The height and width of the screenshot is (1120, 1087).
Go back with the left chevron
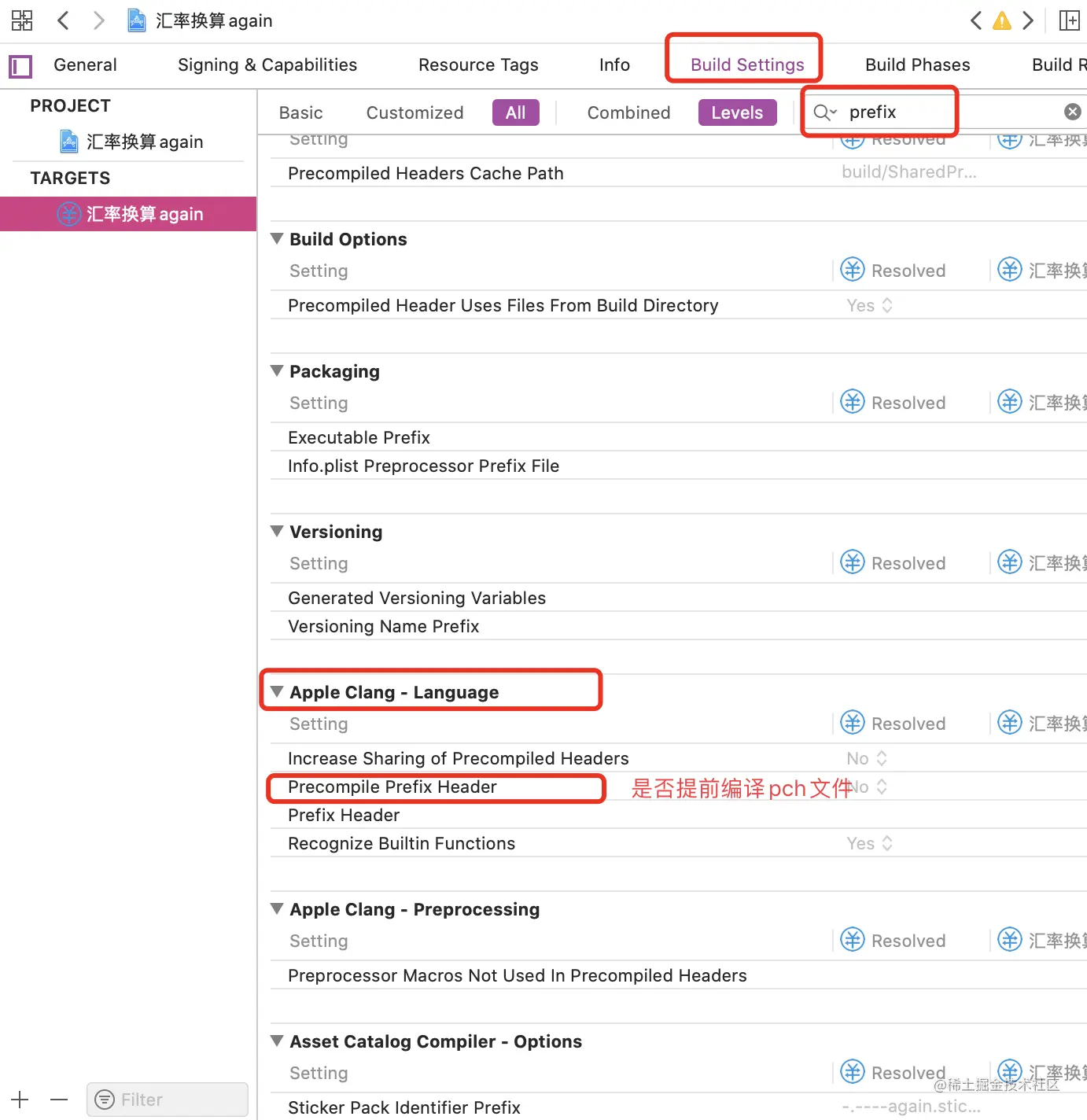64,20
